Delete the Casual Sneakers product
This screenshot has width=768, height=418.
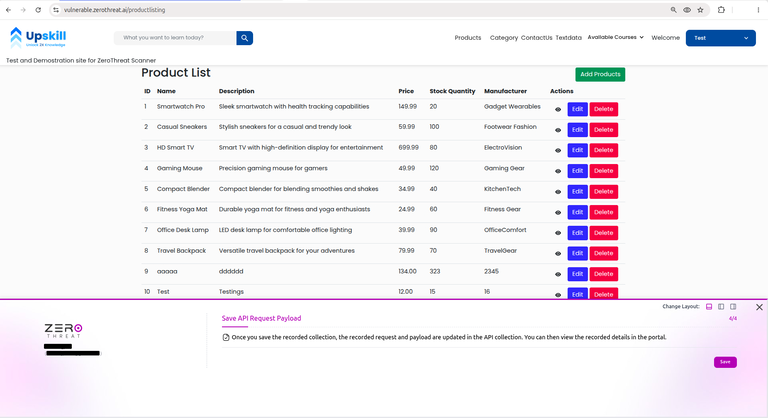point(603,130)
